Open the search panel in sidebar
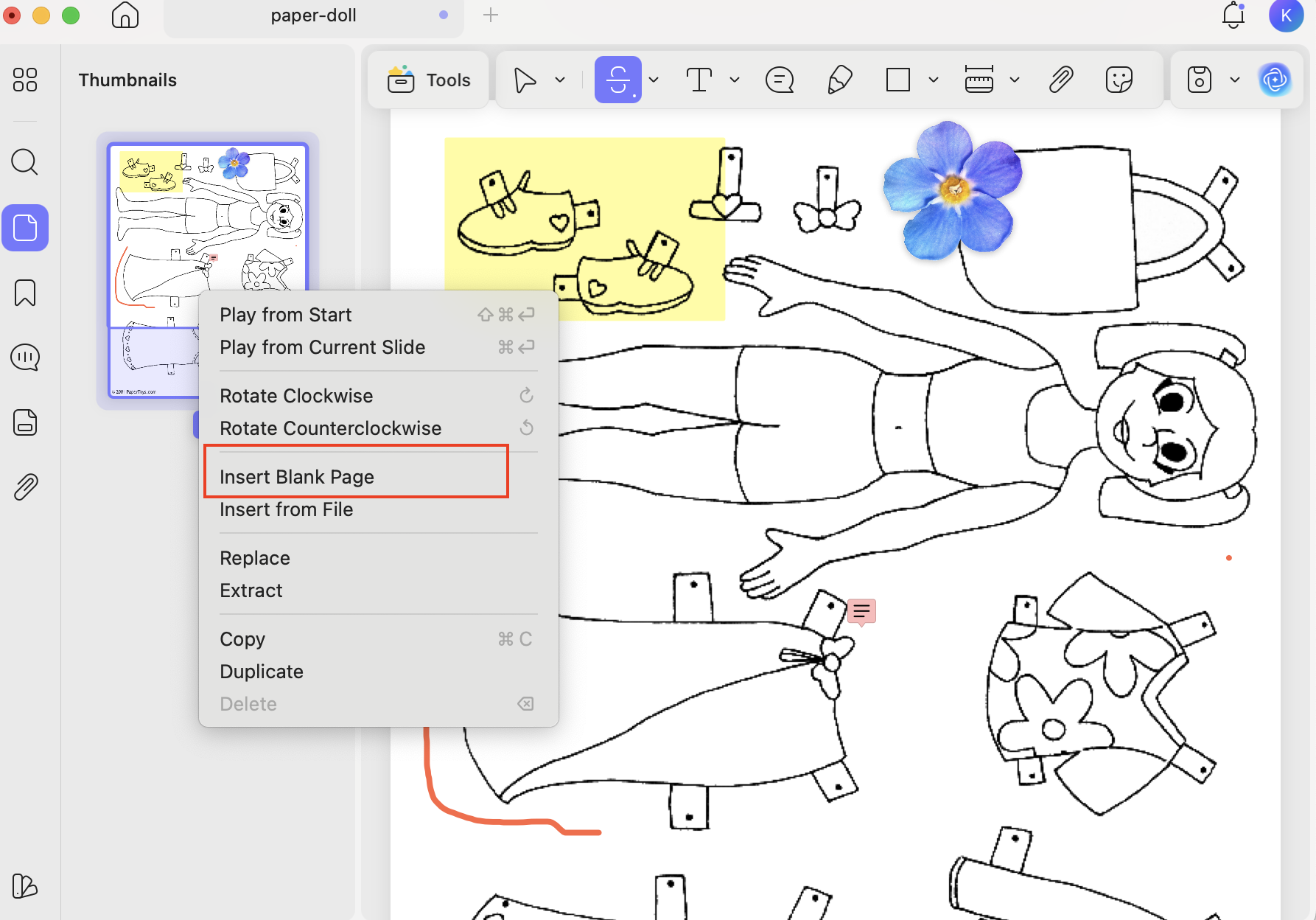Image resolution: width=1316 pixels, height=920 pixels. [x=25, y=161]
